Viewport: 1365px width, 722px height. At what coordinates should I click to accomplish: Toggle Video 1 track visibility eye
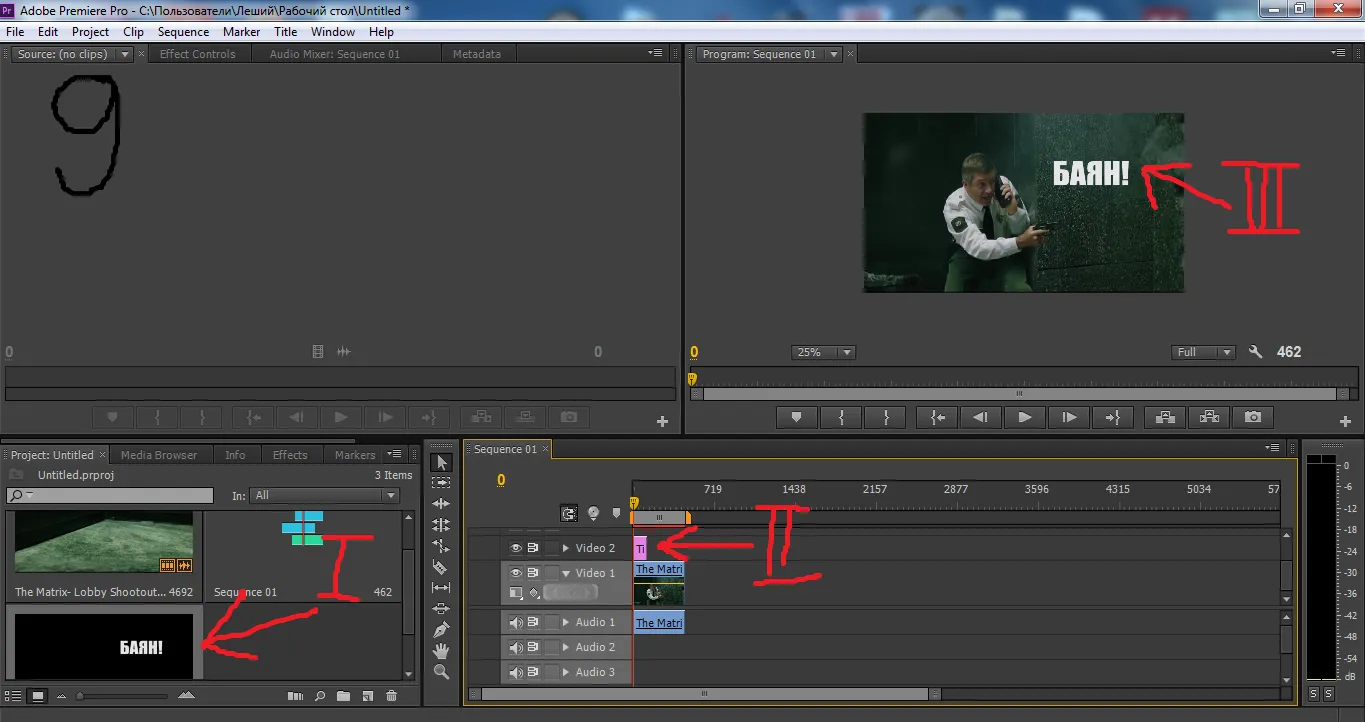[516, 573]
